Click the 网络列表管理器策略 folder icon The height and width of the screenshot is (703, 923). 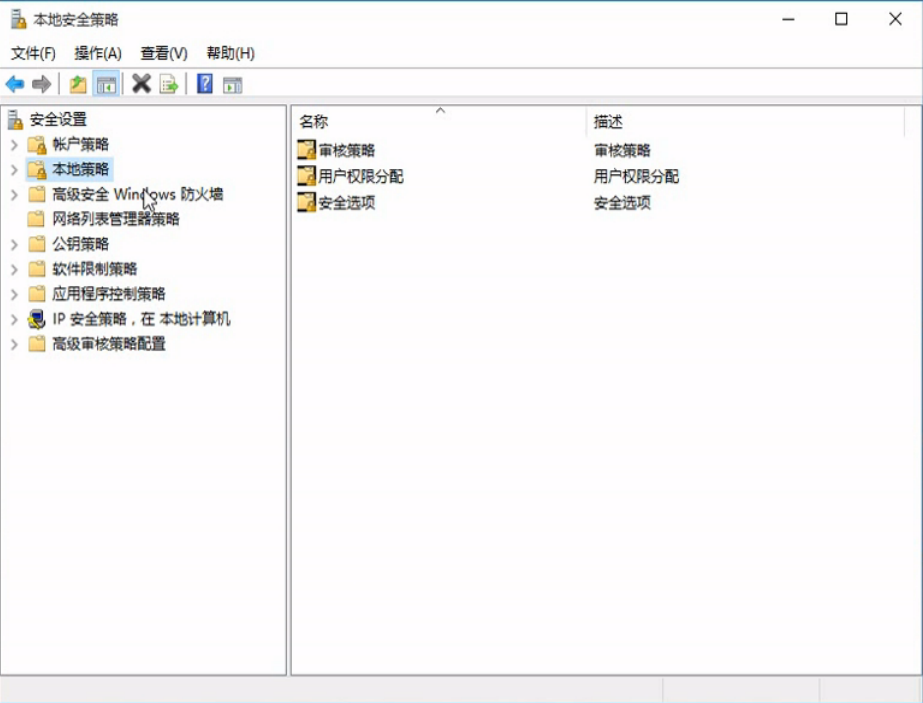coord(36,219)
